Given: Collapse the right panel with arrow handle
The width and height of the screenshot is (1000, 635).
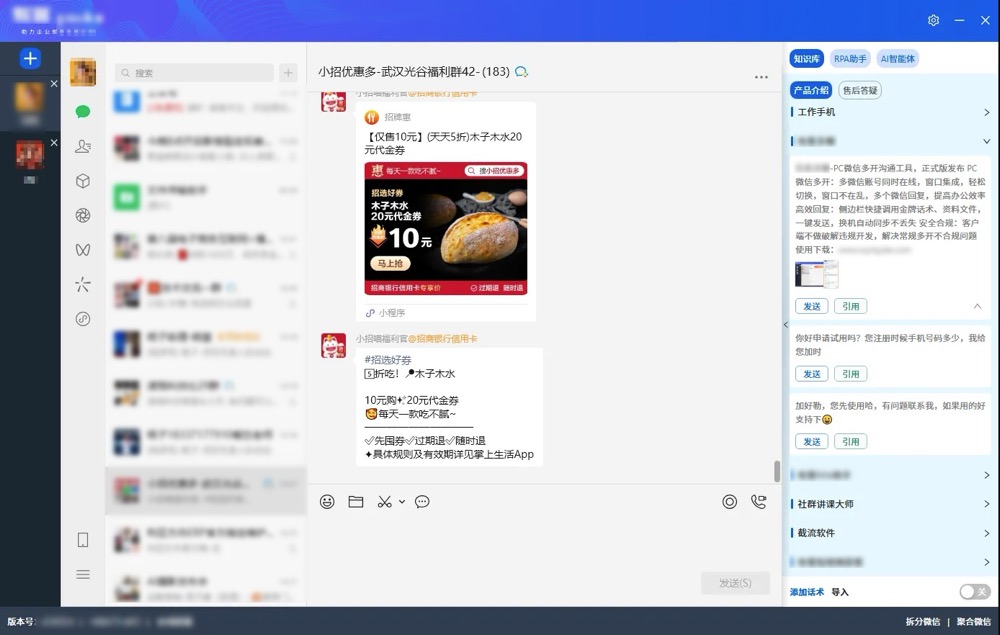Looking at the screenshot, I should coord(786,325).
